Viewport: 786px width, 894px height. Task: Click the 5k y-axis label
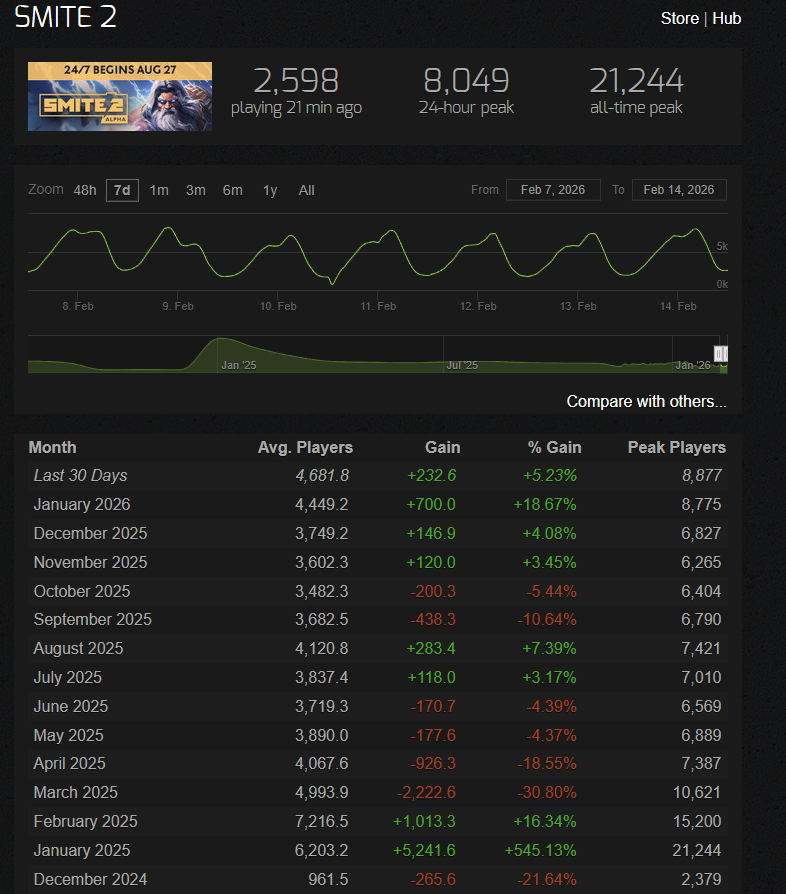[x=722, y=246]
